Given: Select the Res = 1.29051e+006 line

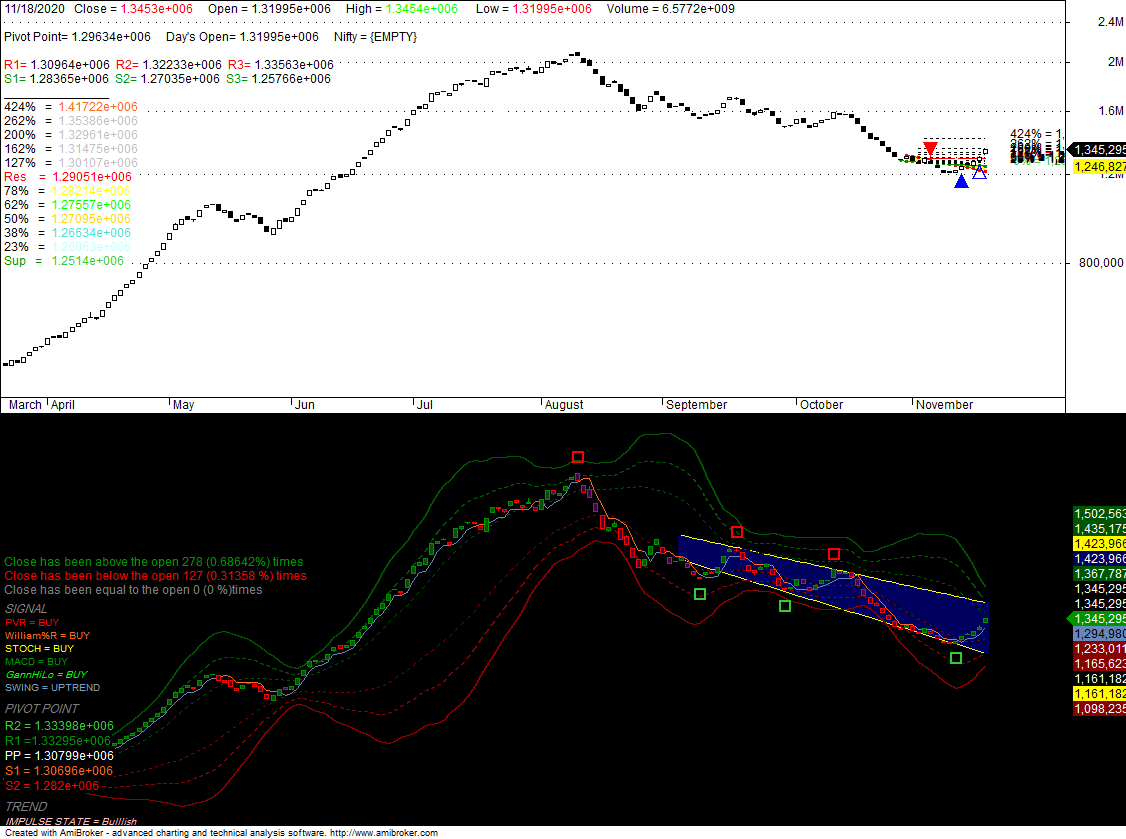Looking at the screenshot, I should (68, 177).
